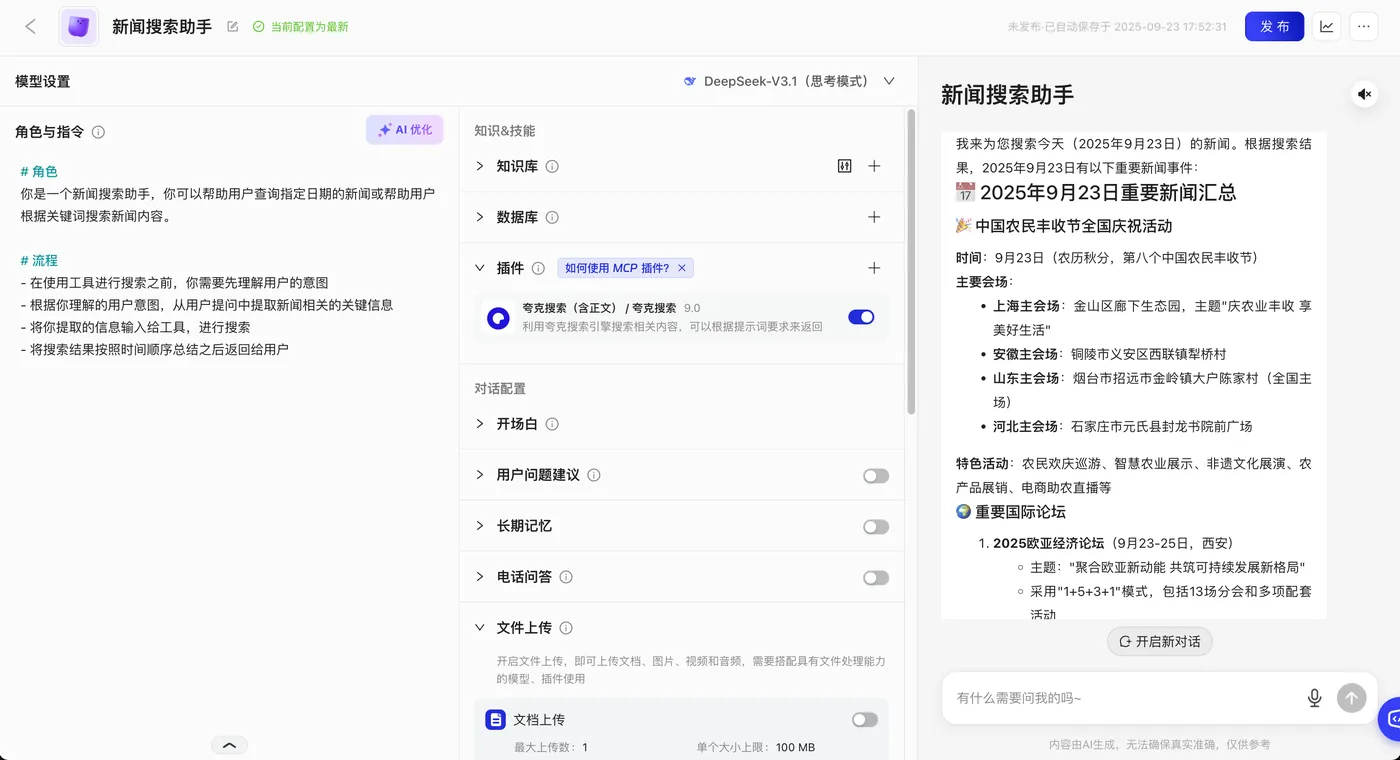Click the AI 优化 button
This screenshot has height=760, width=1400.
[404, 130]
